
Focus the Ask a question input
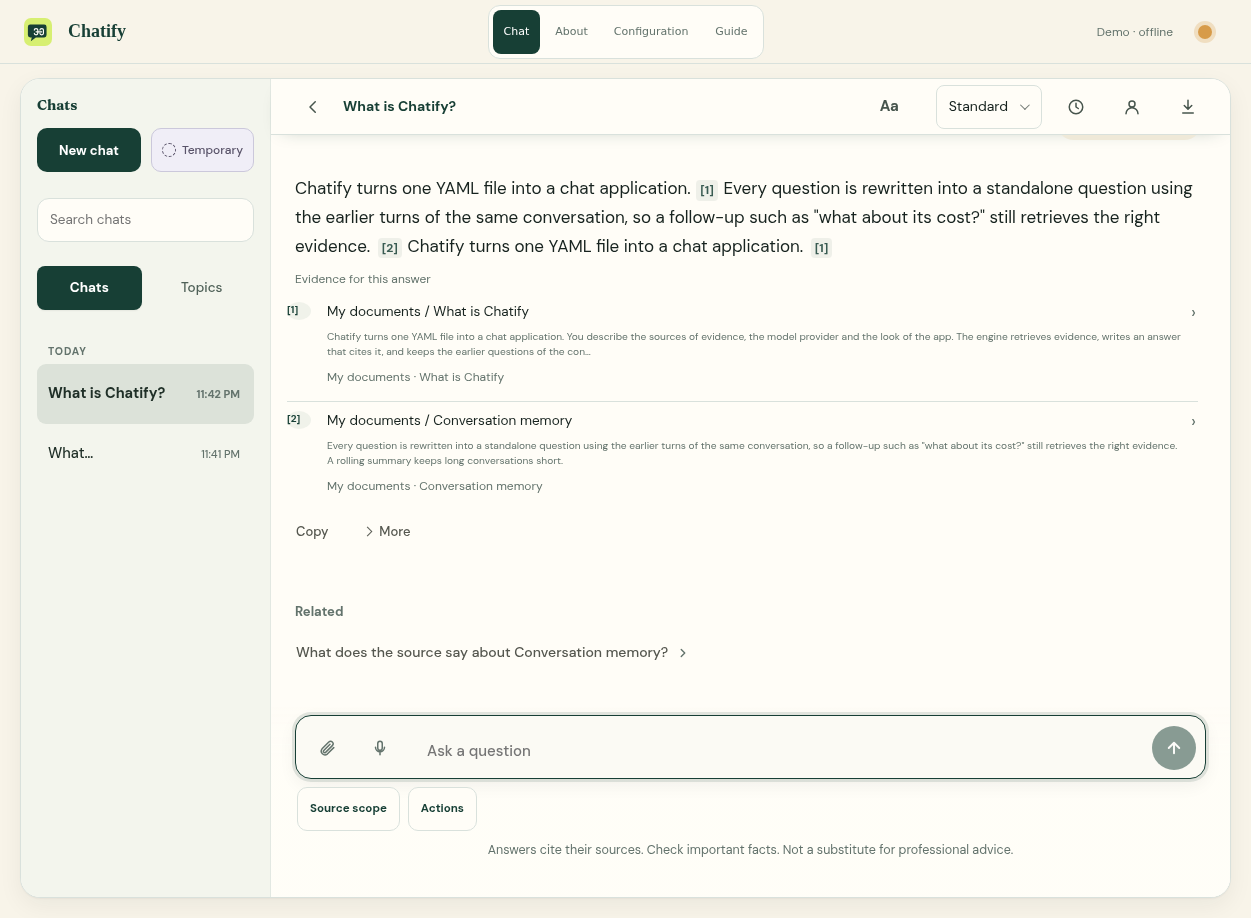pos(780,750)
